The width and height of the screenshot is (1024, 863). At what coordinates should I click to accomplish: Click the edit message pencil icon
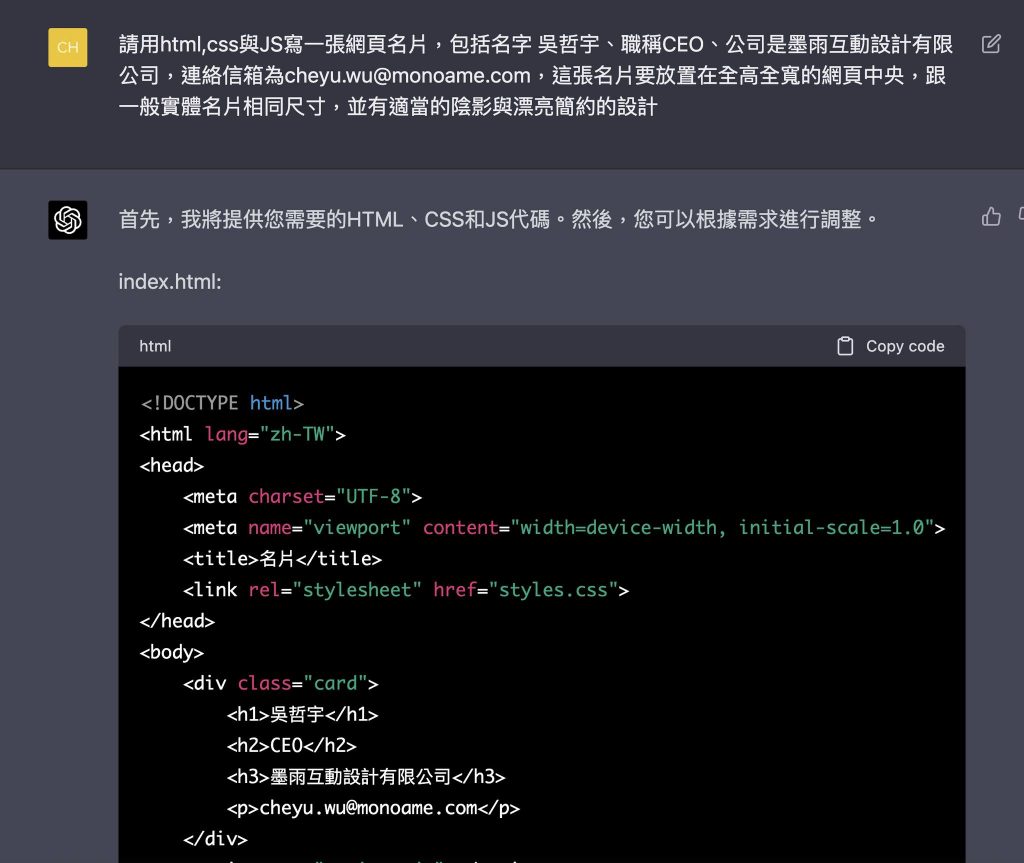[991, 44]
